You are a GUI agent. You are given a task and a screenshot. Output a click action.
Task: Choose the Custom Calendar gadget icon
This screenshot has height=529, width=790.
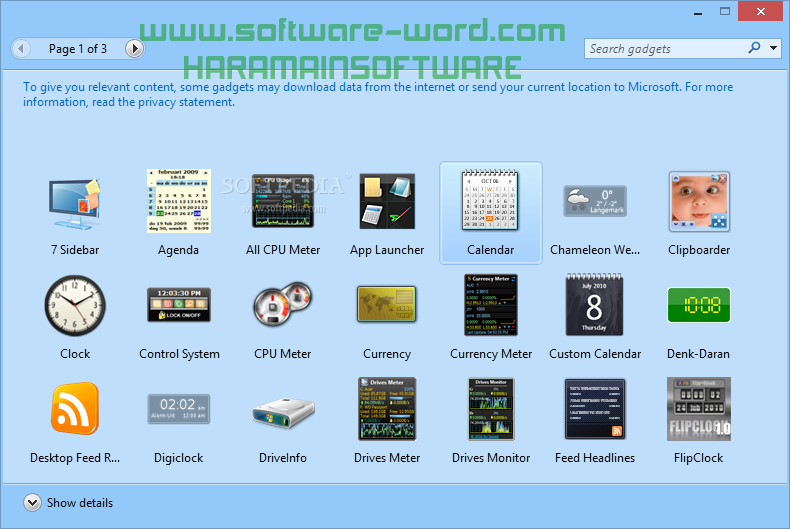[595, 305]
